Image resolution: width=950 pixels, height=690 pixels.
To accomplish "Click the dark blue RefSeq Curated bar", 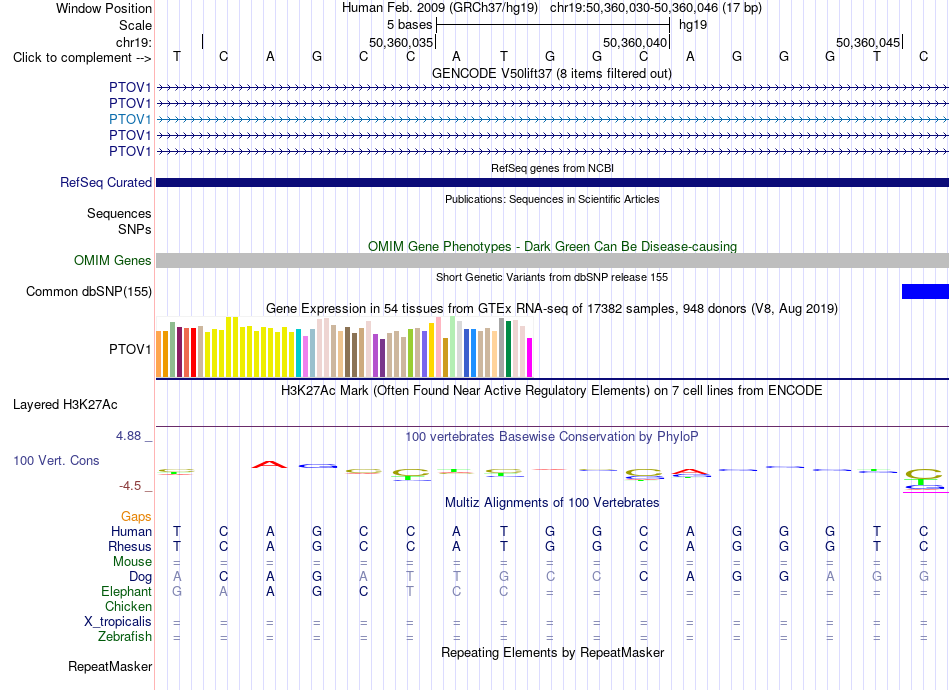I will point(552,182).
